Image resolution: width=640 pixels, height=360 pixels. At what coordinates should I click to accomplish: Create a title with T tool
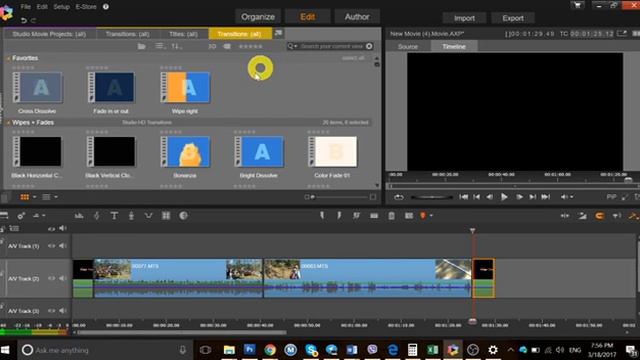pos(114,216)
